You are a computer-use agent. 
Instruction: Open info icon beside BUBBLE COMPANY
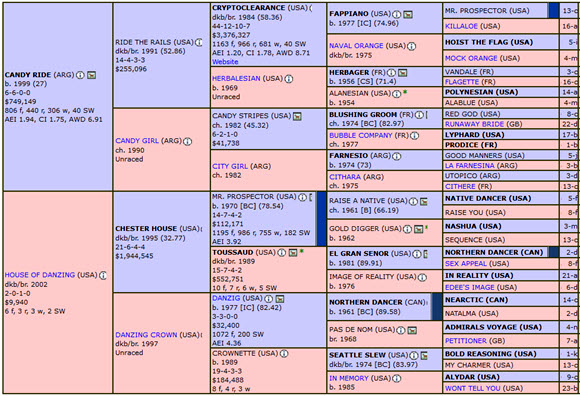click(415, 136)
